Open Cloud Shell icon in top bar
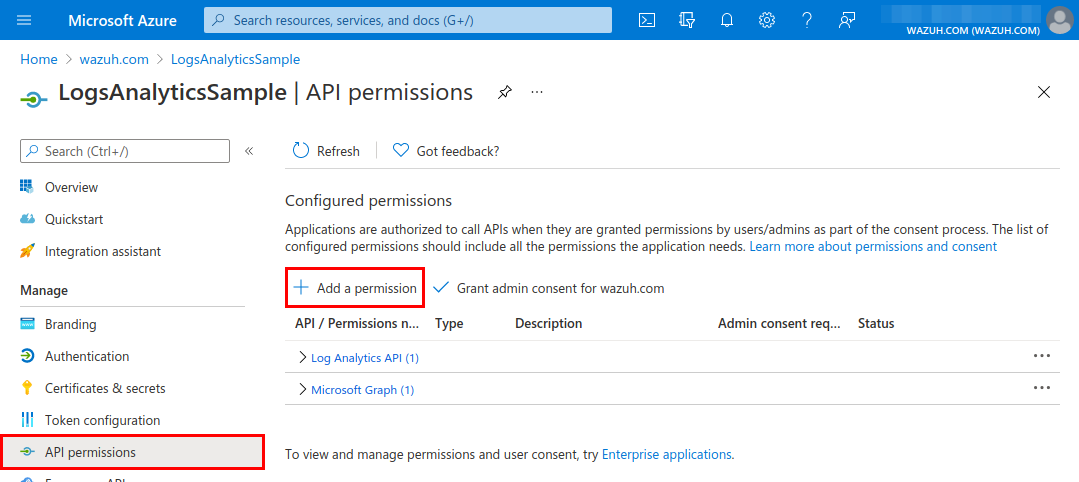The image size is (1079, 482). pos(646,20)
